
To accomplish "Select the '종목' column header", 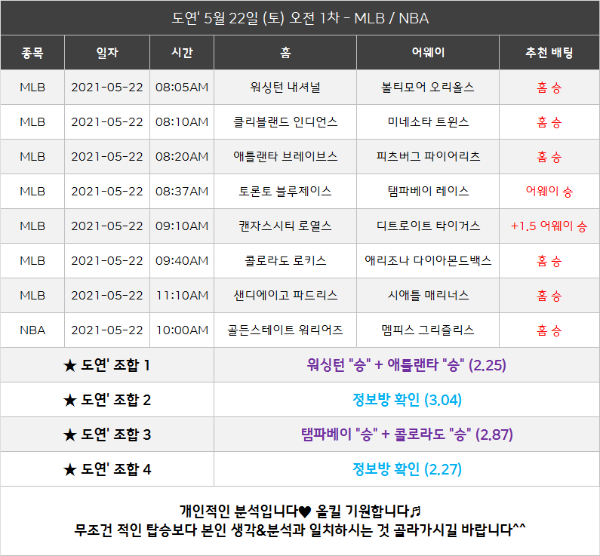I will [x=33, y=52].
